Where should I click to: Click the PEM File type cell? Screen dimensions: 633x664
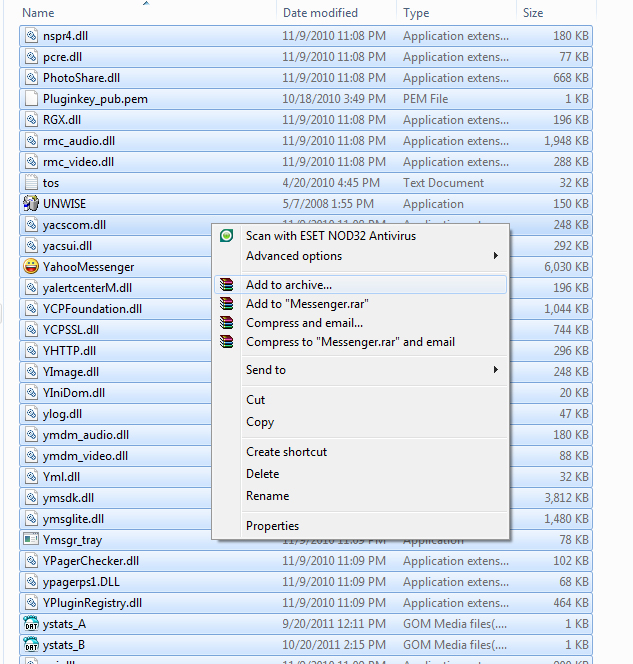[x=425, y=98]
